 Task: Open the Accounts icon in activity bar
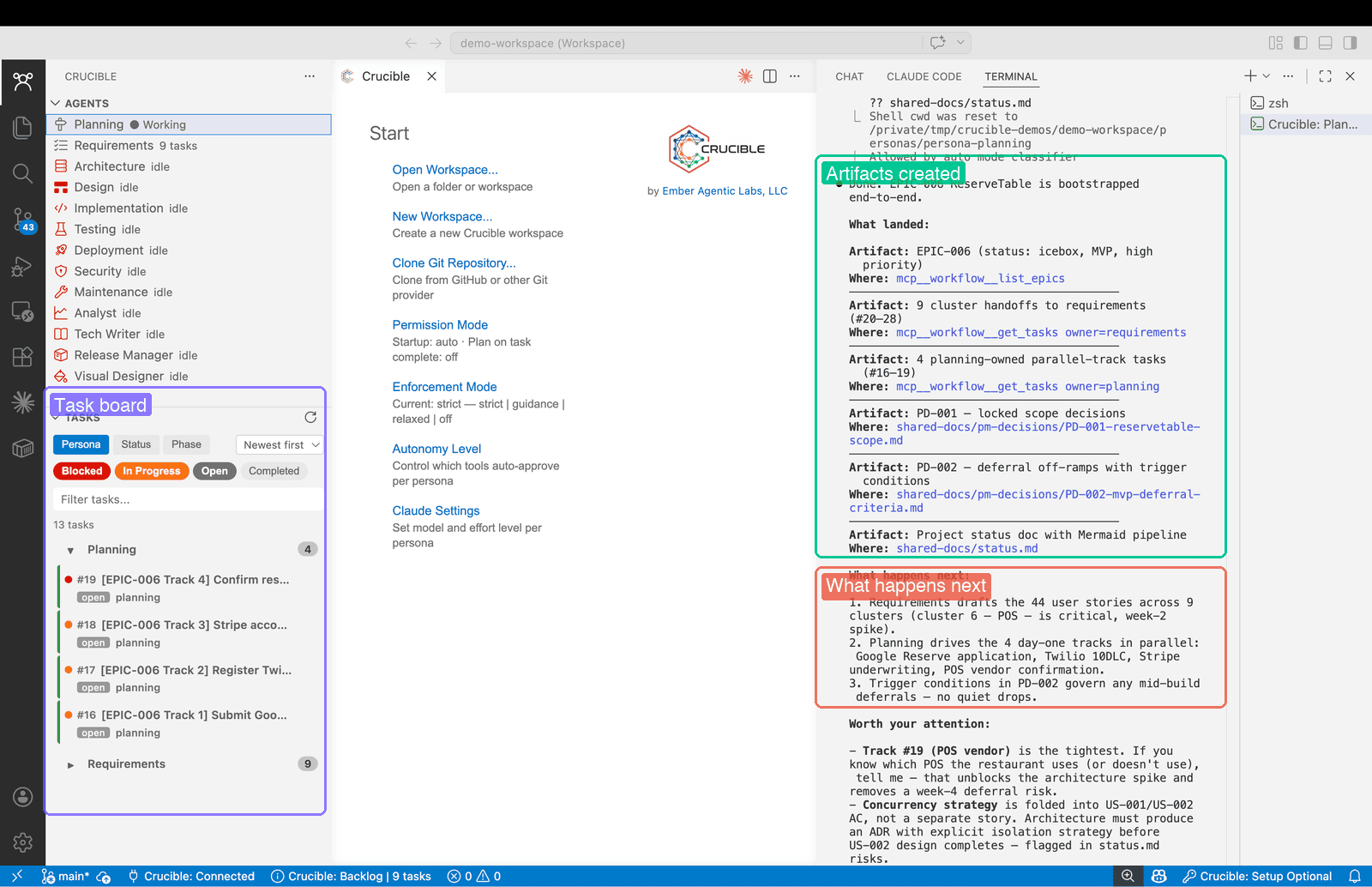[x=23, y=797]
